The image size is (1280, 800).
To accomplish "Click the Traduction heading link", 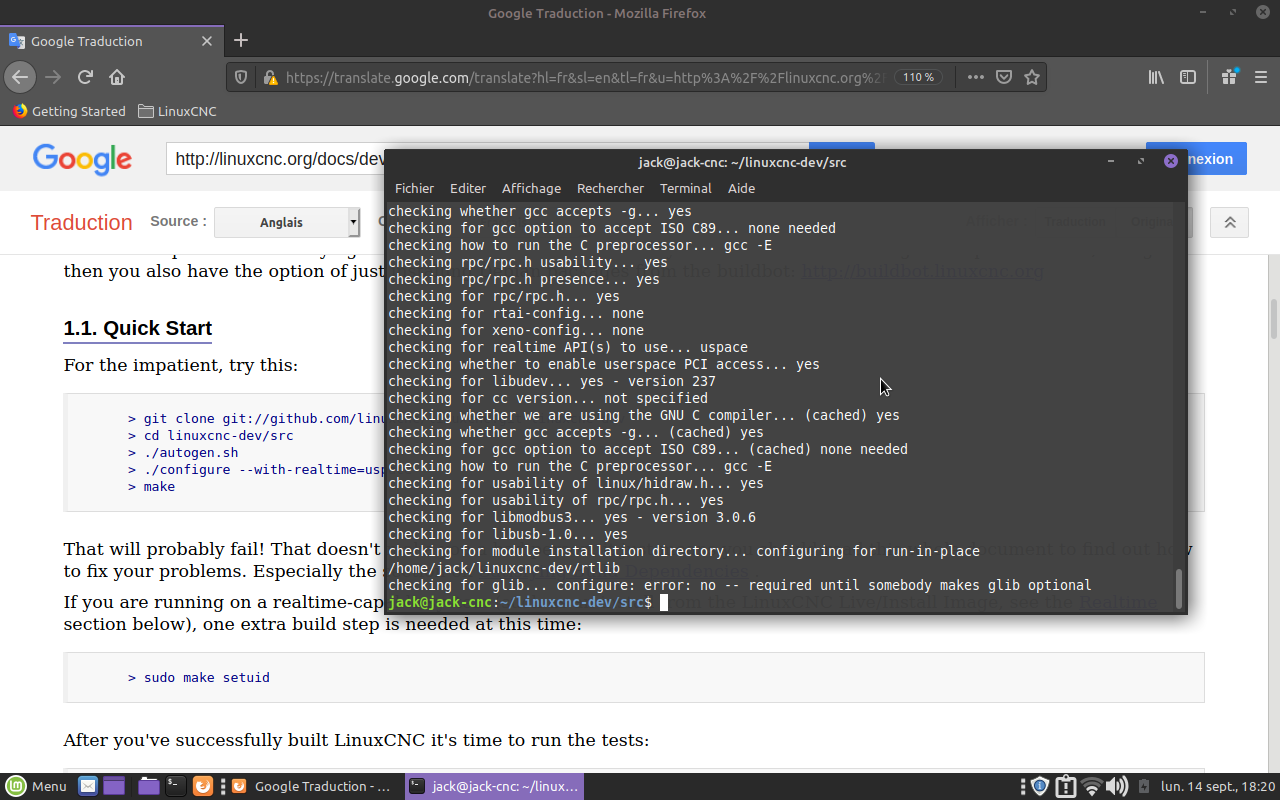I will coord(81,223).
